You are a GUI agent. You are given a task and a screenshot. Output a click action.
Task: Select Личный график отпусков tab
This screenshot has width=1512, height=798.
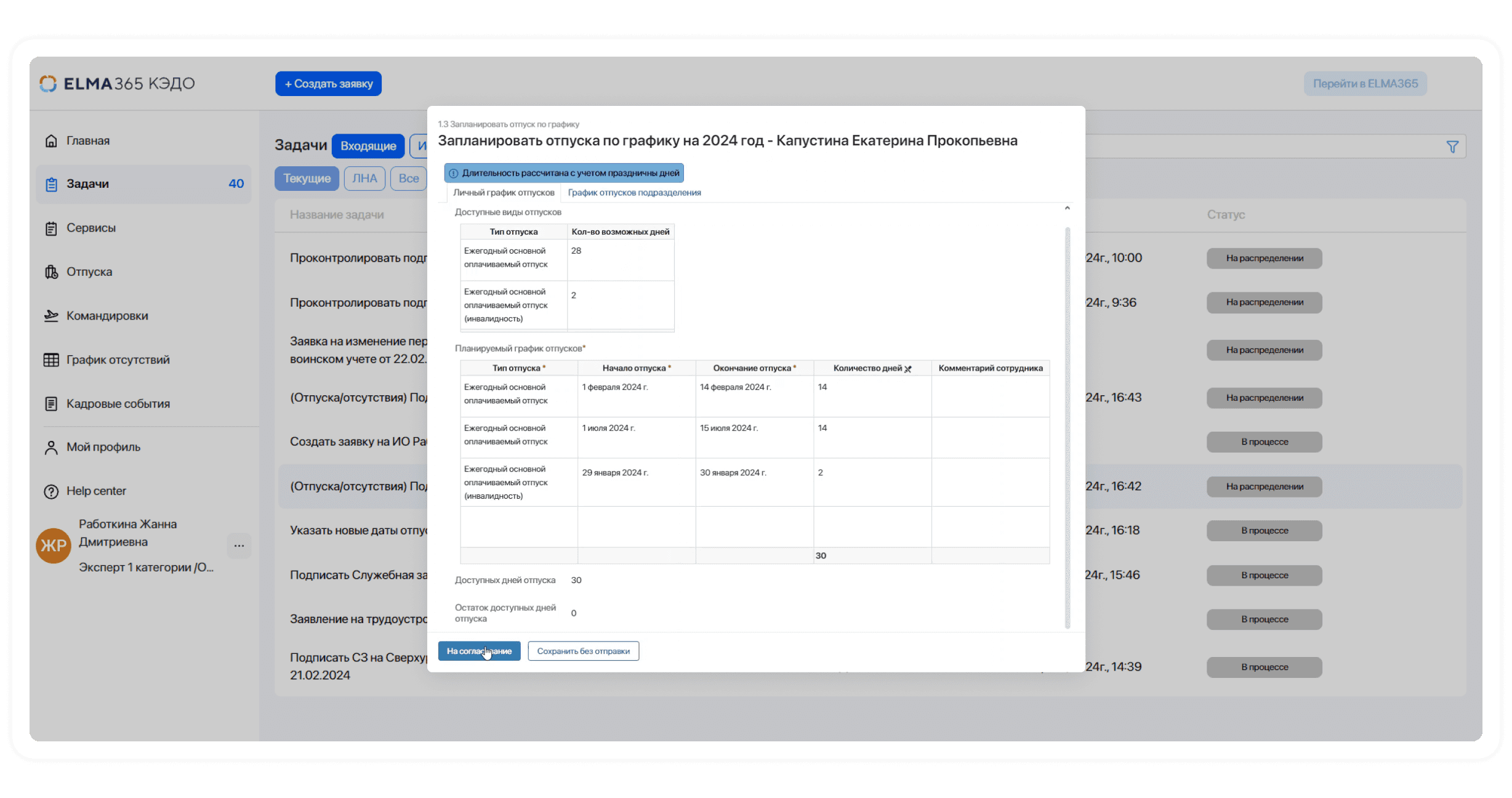click(504, 193)
